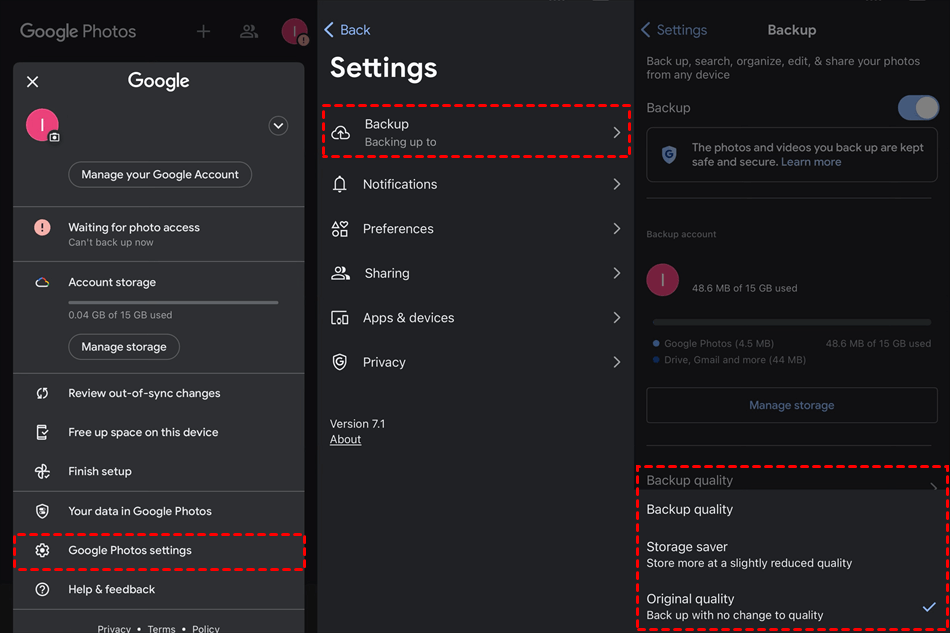
Task: Tap the question mark help icon
Action: click(42, 589)
